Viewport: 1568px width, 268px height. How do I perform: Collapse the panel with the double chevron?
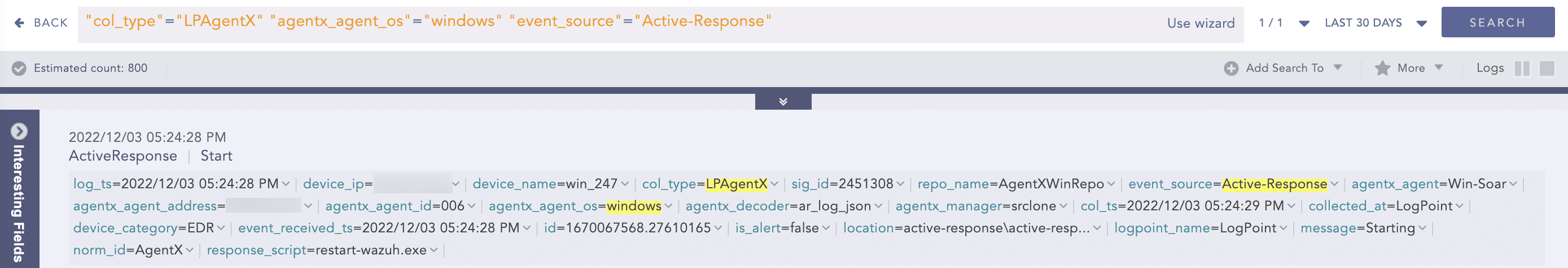pos(783,101)
